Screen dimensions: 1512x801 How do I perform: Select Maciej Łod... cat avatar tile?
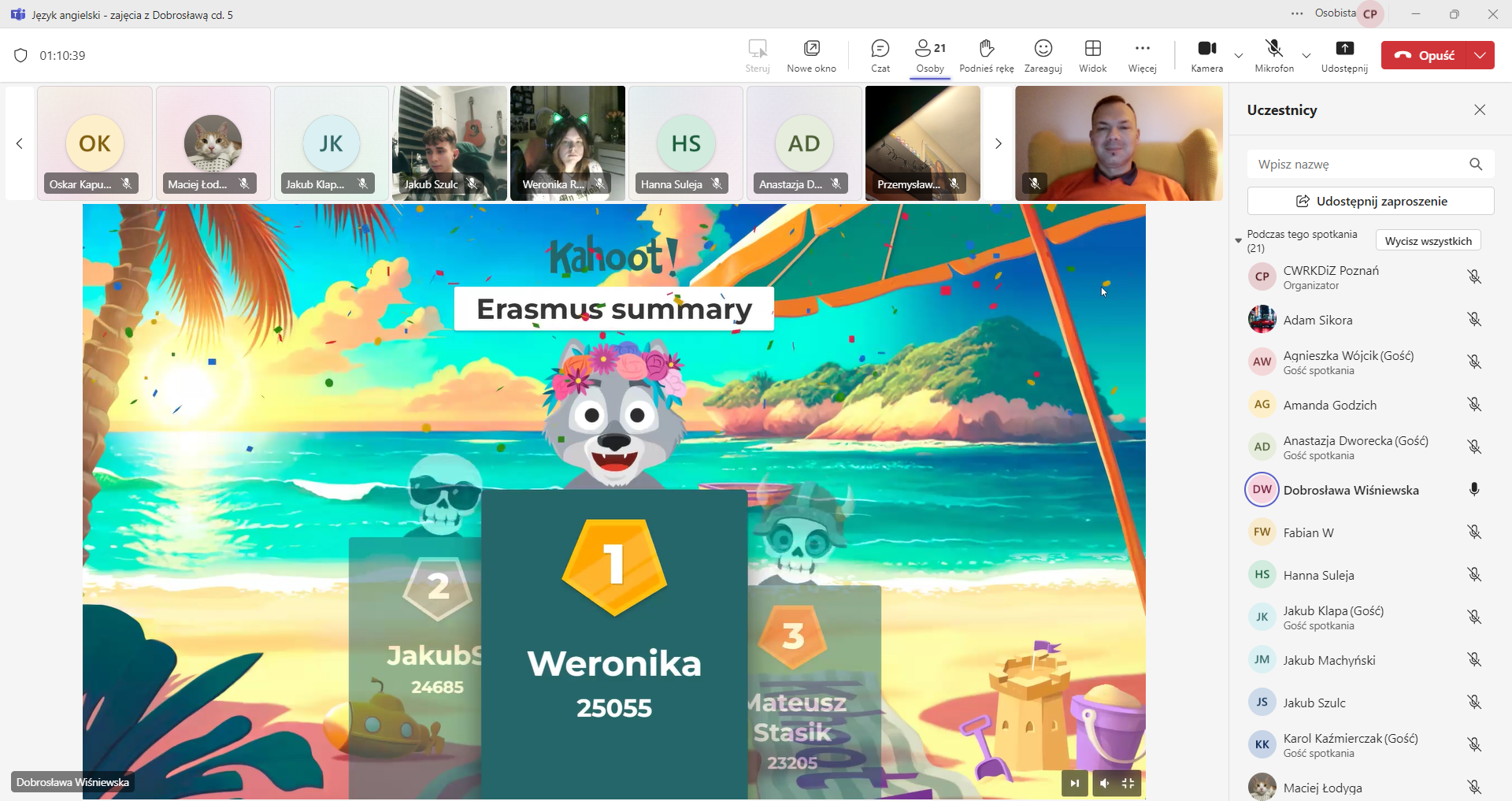pos(213,143)
